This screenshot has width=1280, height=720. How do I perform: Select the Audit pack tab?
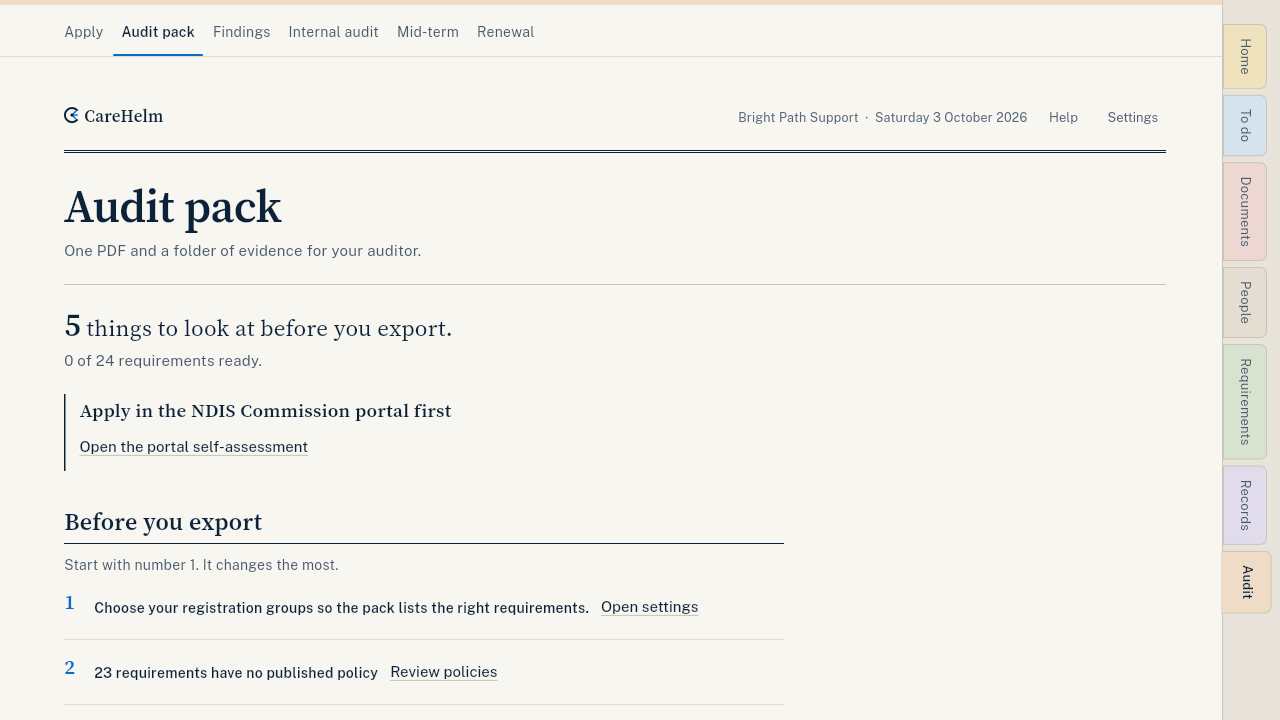tap(158, 32)
